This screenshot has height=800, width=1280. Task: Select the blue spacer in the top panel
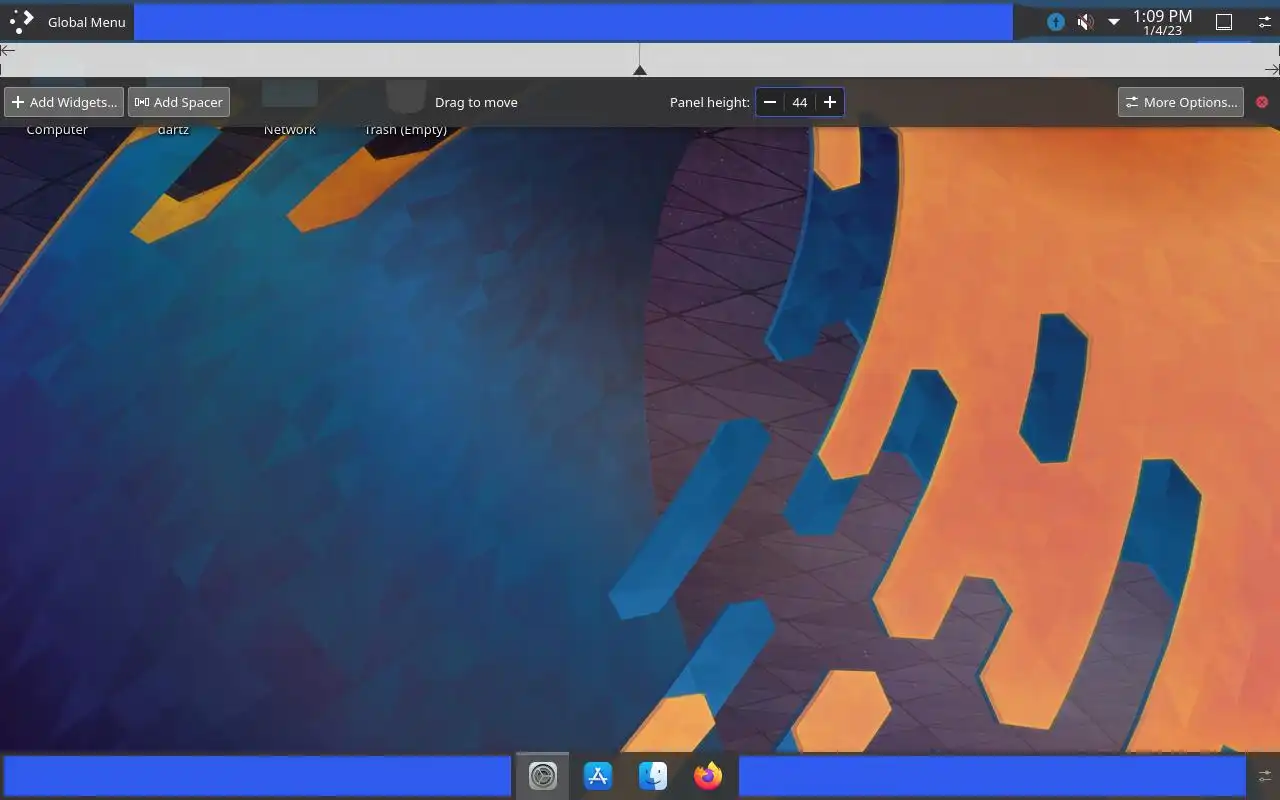[573, 22]
